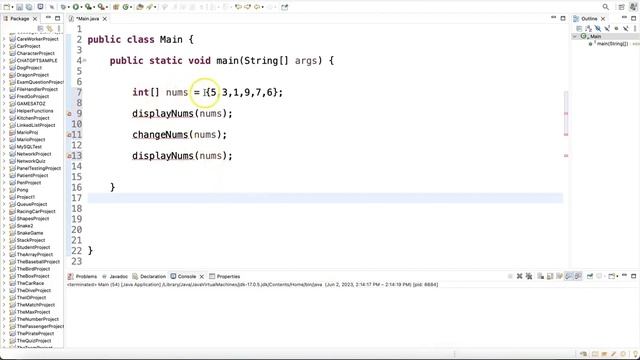
Task: Click the magnifier Search icon at top right
Action: pos(606,7)
